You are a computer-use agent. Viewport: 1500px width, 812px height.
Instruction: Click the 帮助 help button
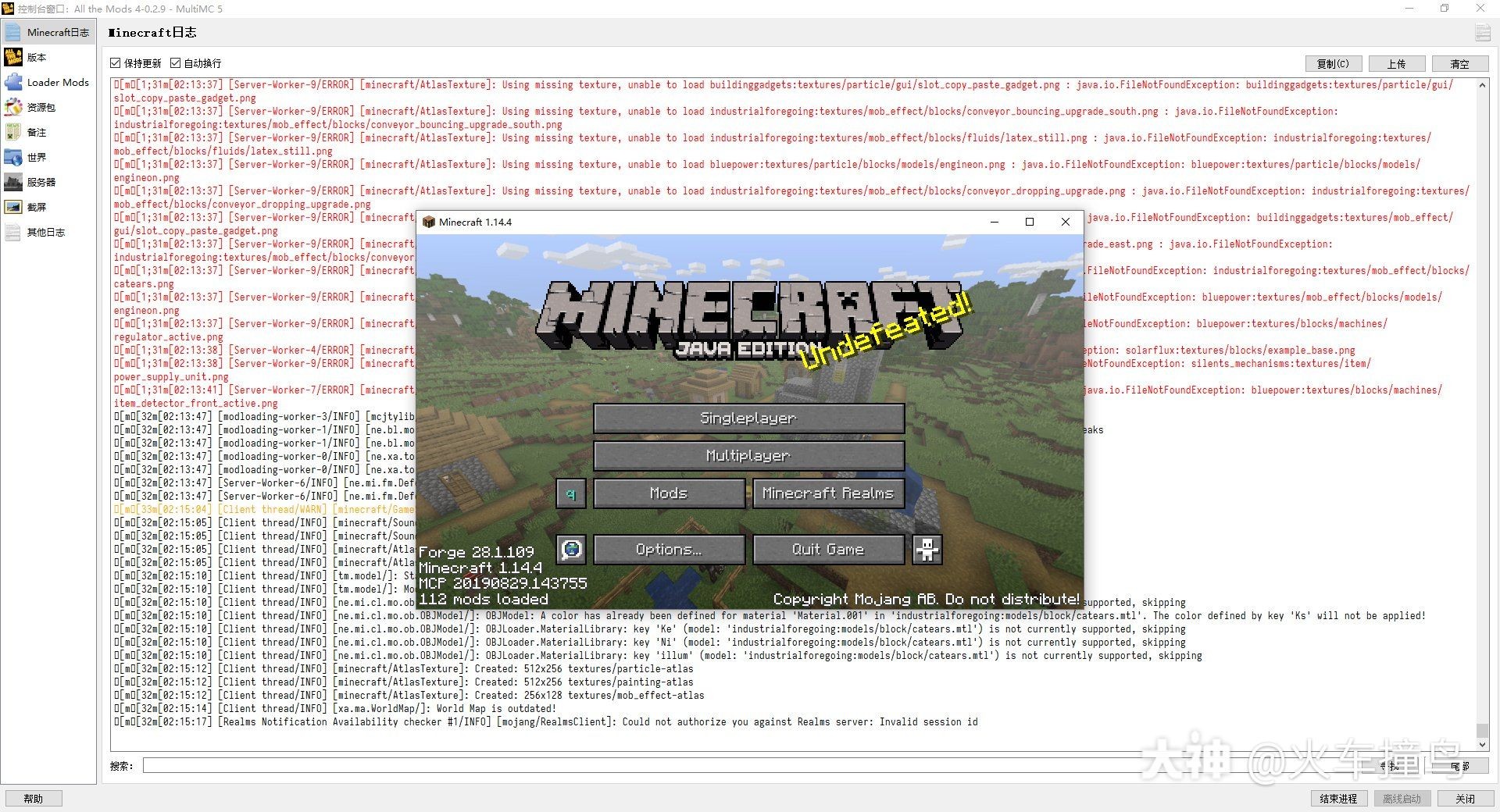(34, 799)
